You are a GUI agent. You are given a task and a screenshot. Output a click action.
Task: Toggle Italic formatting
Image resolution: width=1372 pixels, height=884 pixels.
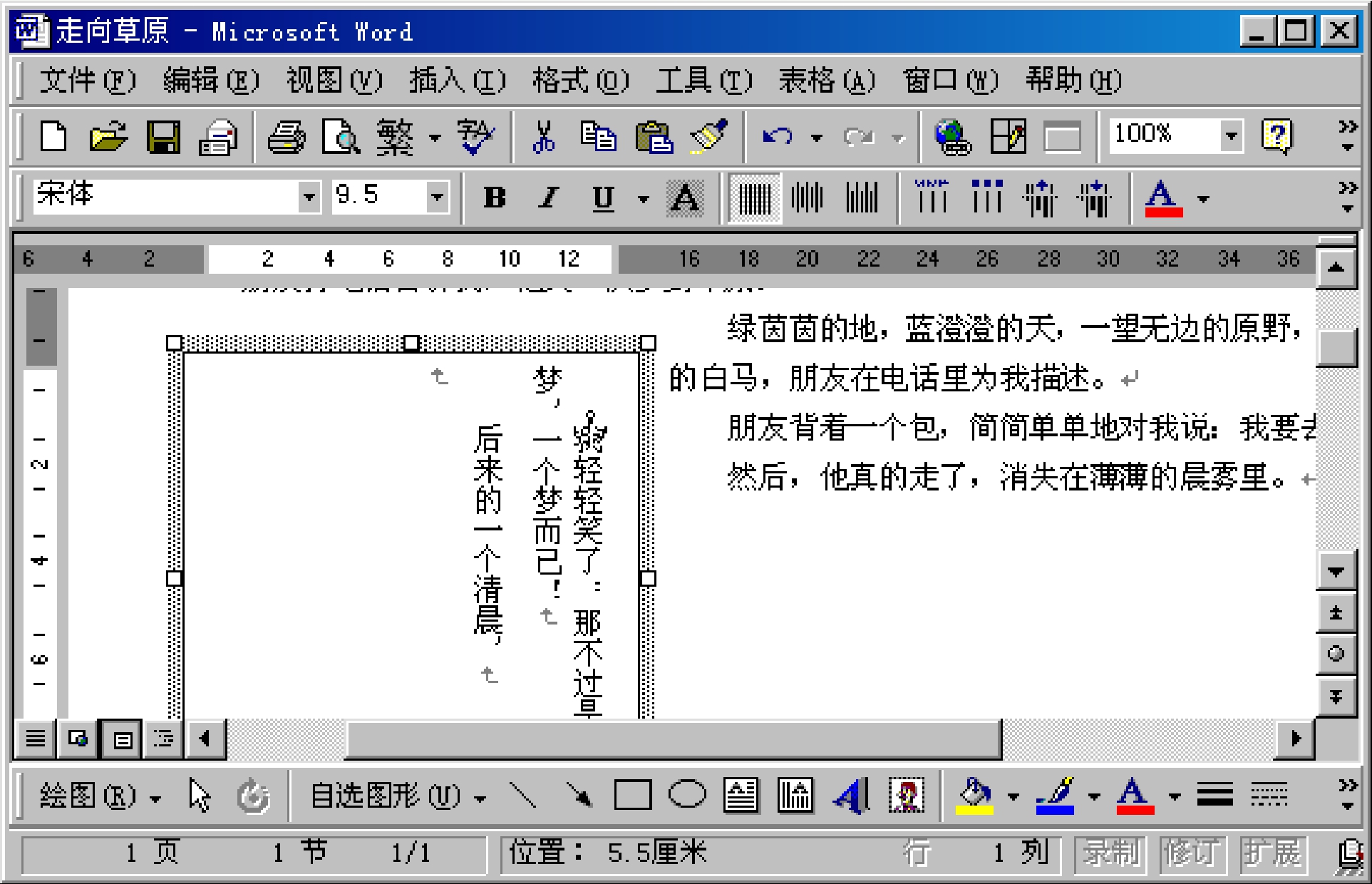(x=548, y=197)
